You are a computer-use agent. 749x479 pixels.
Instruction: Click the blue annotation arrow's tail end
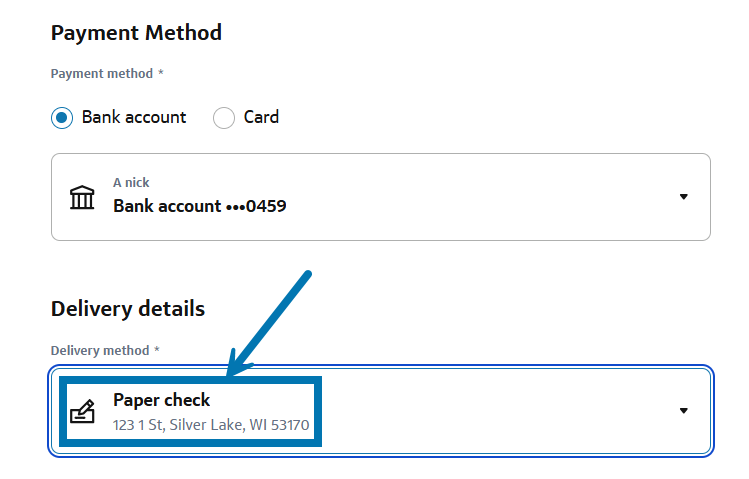coord(310,273)
